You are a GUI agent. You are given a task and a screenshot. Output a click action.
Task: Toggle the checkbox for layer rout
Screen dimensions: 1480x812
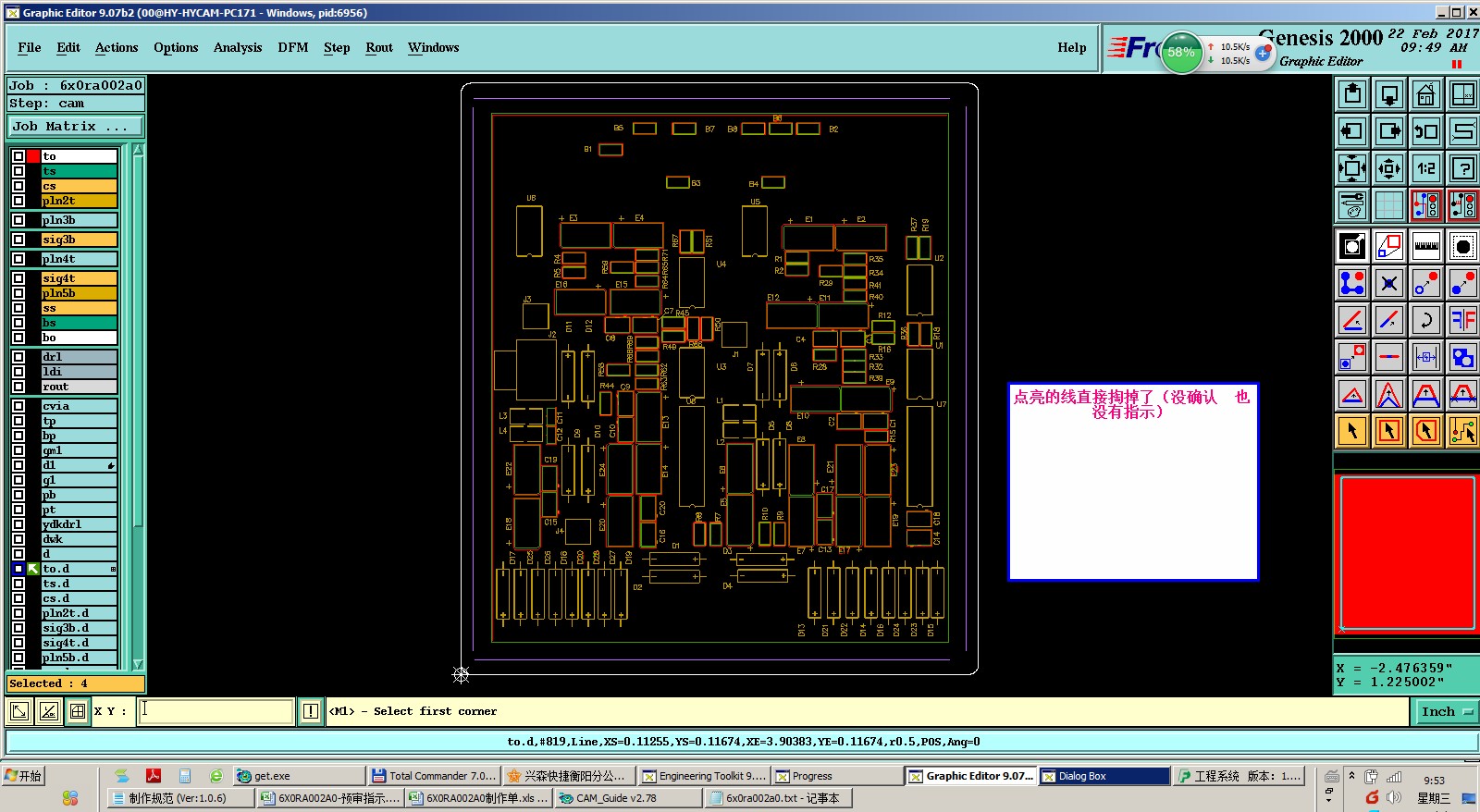[x=18, y=387]
